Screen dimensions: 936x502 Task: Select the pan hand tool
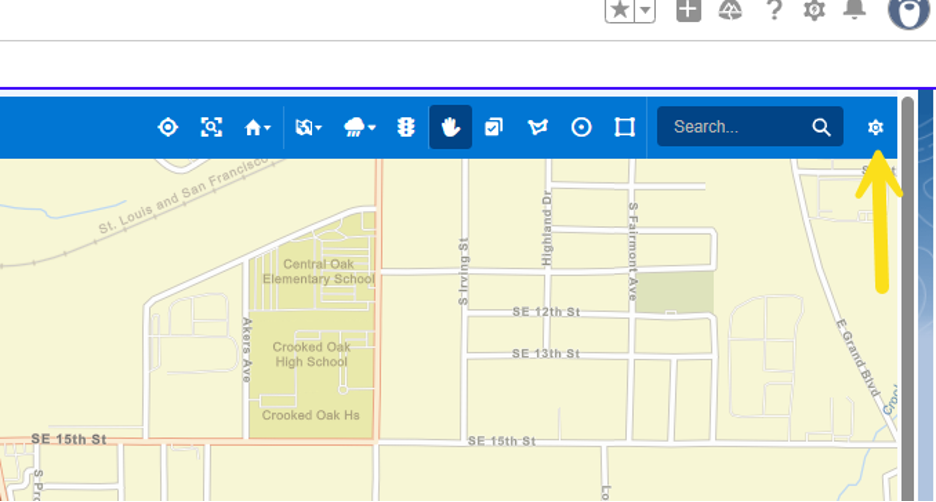click(x=451, y=127)
